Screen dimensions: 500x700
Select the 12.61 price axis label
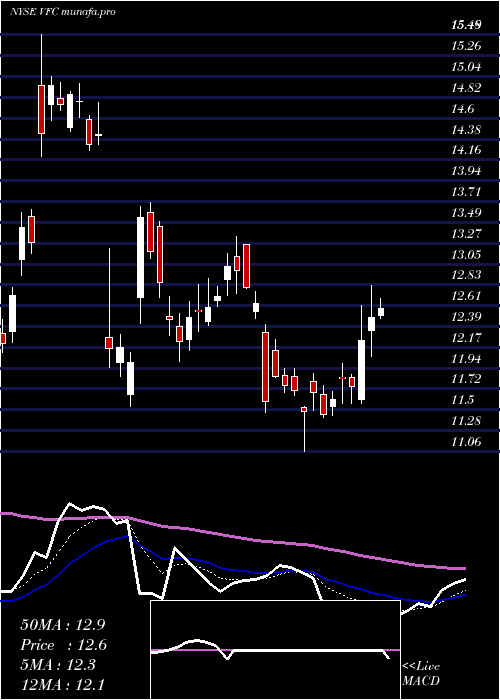[466, 296]
